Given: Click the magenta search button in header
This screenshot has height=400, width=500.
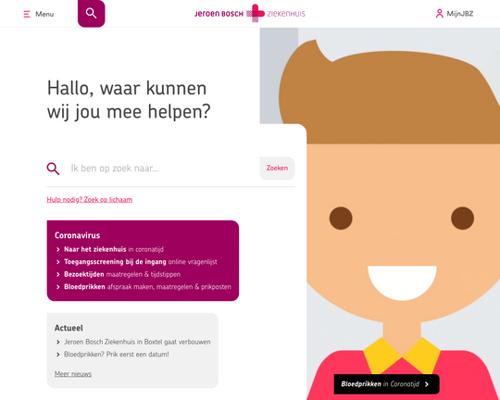Looking at the screenshot, I should tap(91, 13).
